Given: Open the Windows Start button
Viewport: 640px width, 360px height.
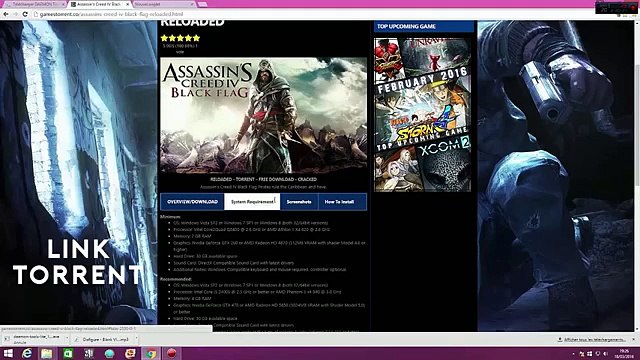Looking at the screenshot, I should (8, 353).
